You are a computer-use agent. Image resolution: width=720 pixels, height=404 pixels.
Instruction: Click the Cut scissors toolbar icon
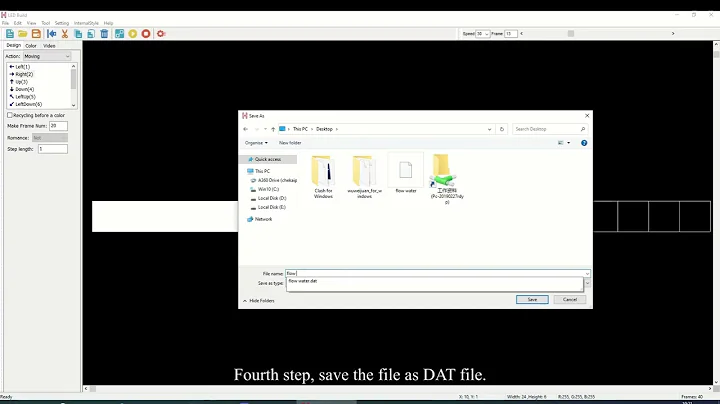tap(65, 34)
